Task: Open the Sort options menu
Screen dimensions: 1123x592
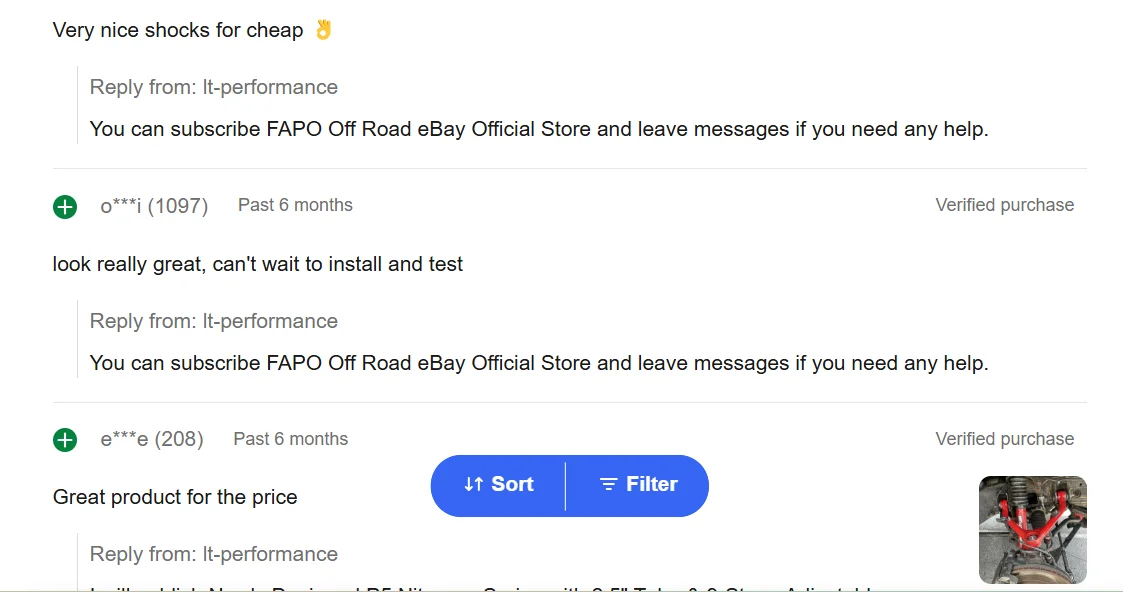Action: (499, 485)
